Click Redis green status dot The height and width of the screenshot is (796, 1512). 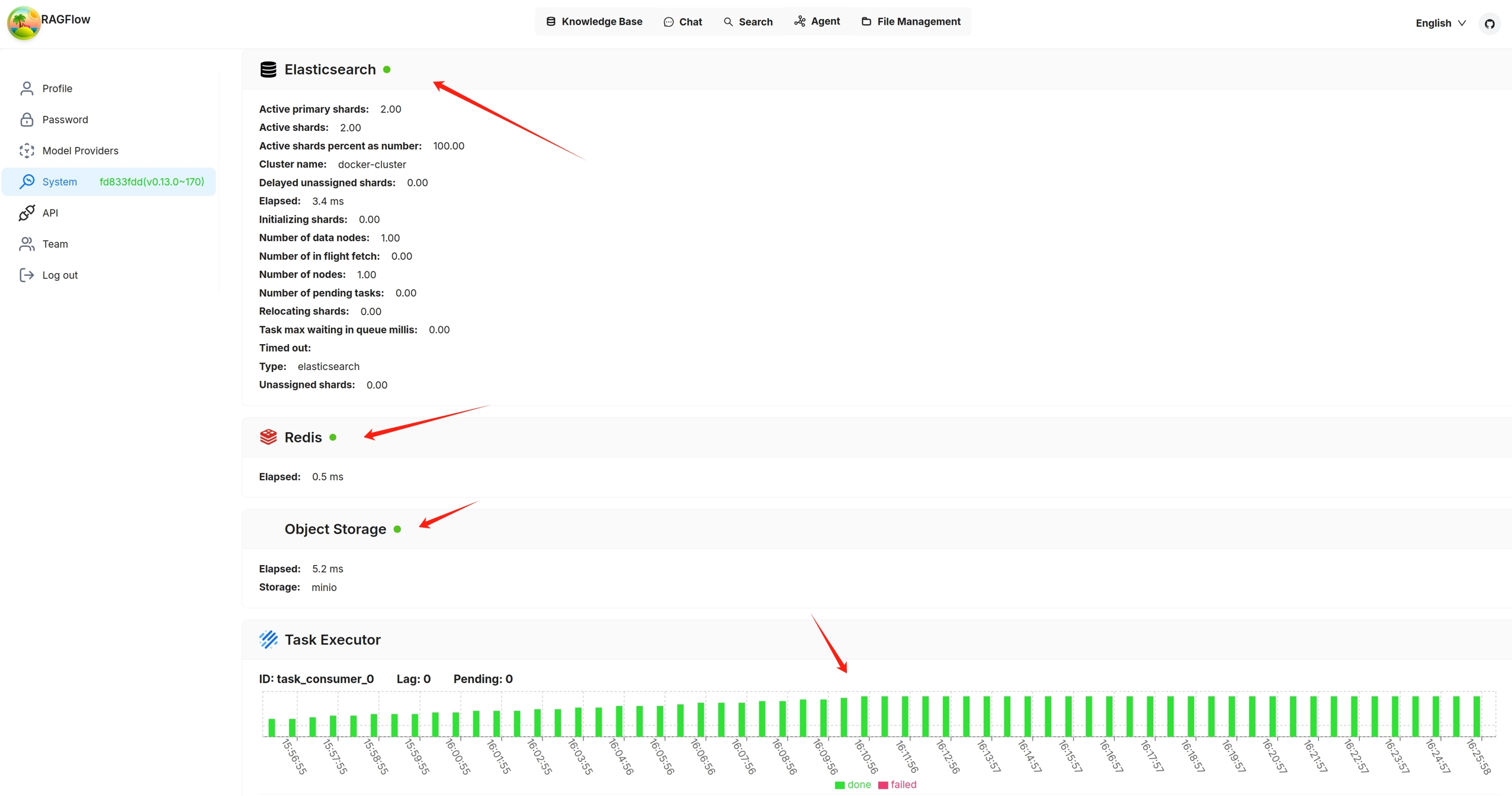click(x=333, y=437)
